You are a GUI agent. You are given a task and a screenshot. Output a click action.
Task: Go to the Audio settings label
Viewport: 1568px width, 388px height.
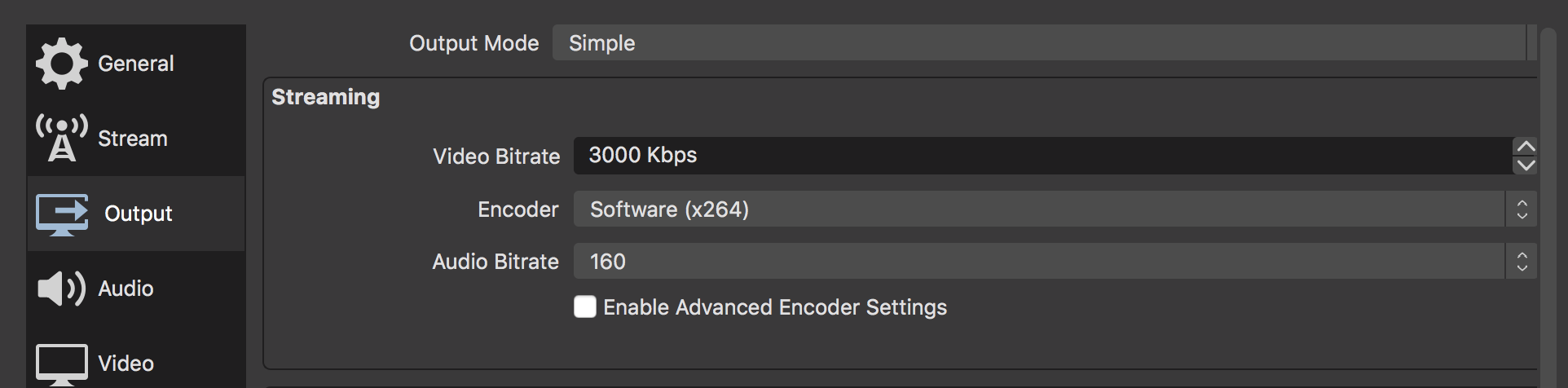(126, 289)
